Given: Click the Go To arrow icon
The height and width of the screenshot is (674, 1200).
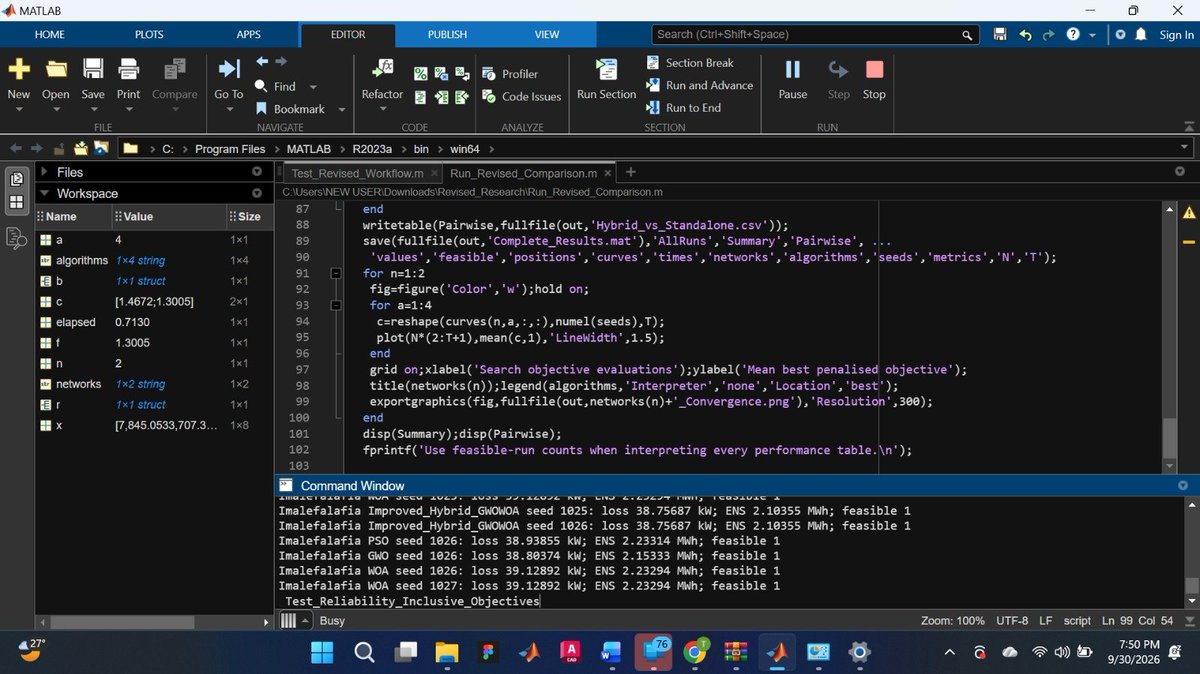Looking at the screenshot, I should [229, 69].
